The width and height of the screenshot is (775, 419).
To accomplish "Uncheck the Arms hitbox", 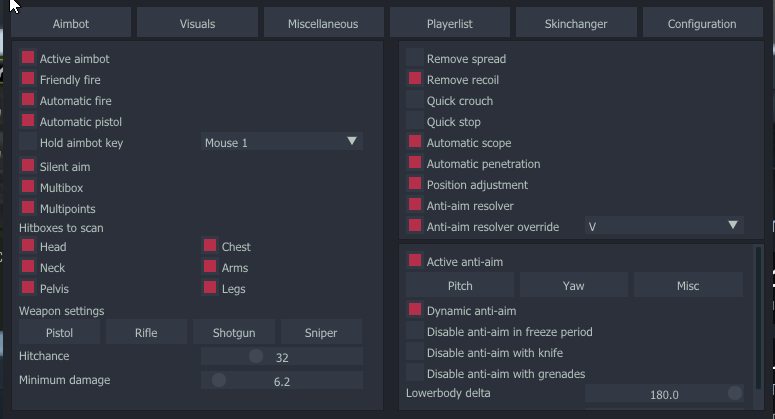I will 210,266.
